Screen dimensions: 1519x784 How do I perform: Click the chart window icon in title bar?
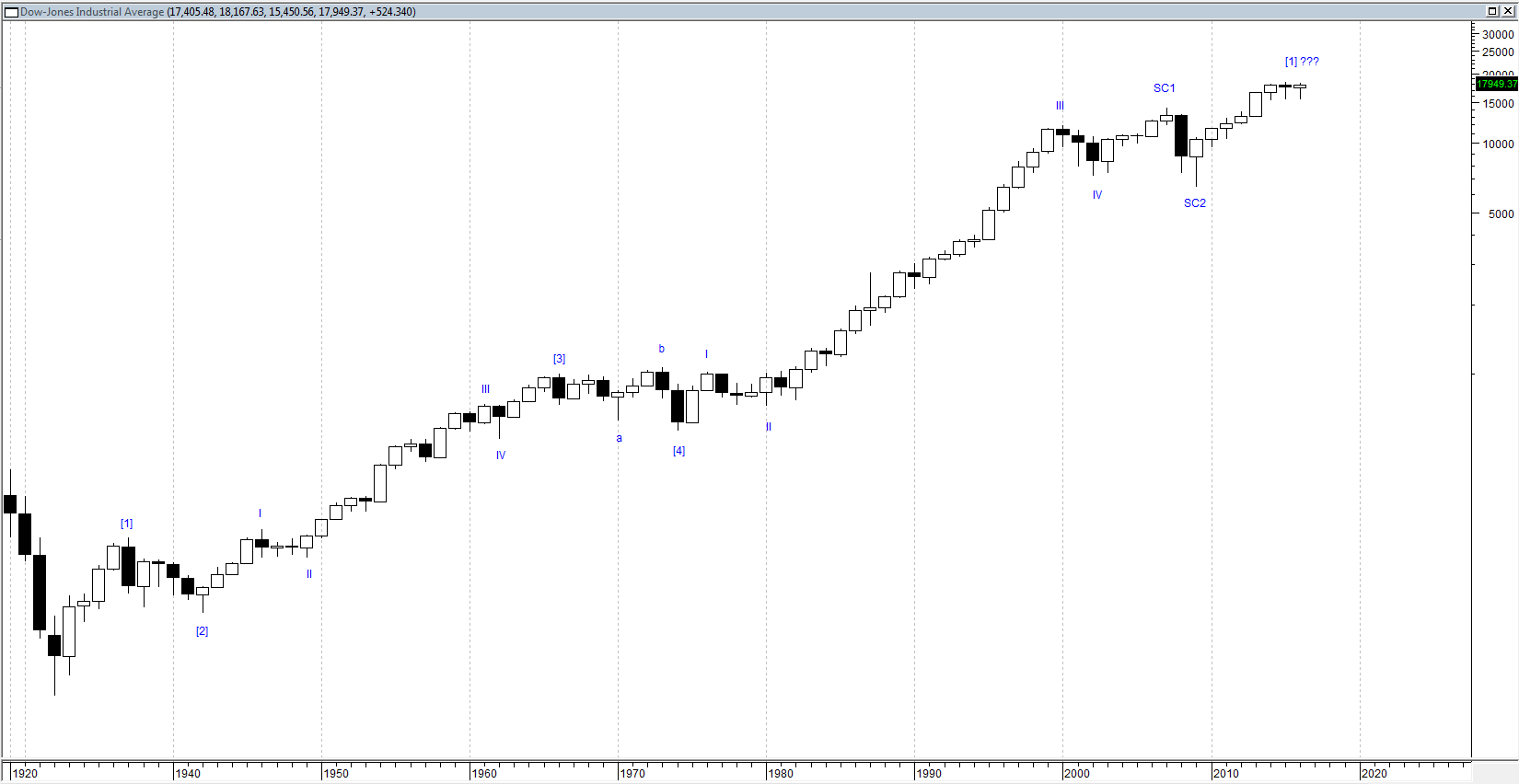pyautogui.click(x=12, y=12)
